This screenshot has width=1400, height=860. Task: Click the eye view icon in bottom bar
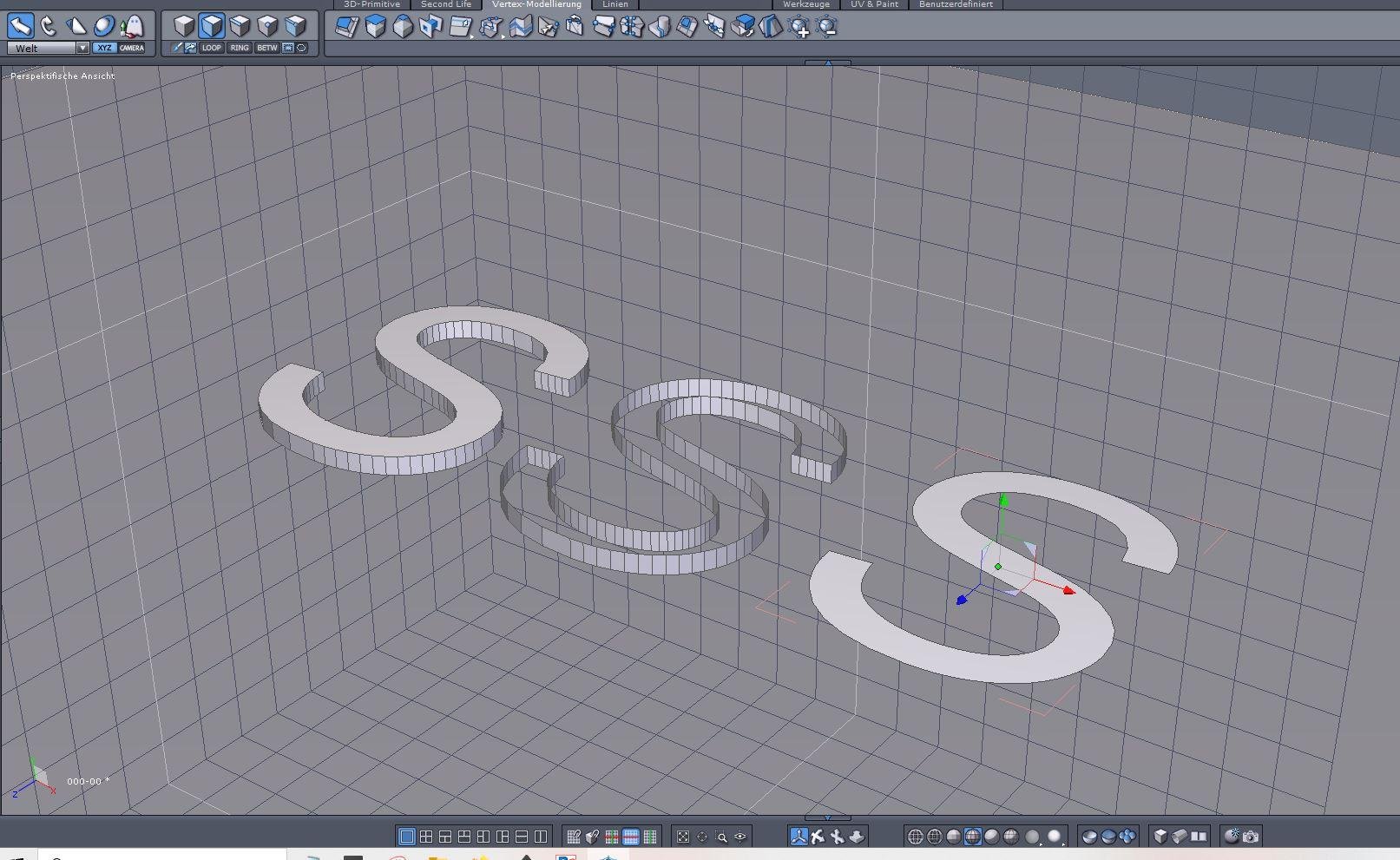740,837
